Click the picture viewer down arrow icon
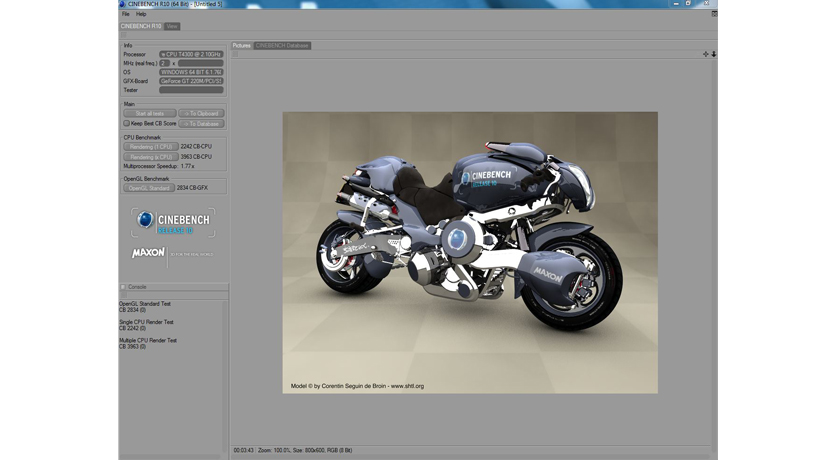 pyautogui.click(x=713, y=54)
